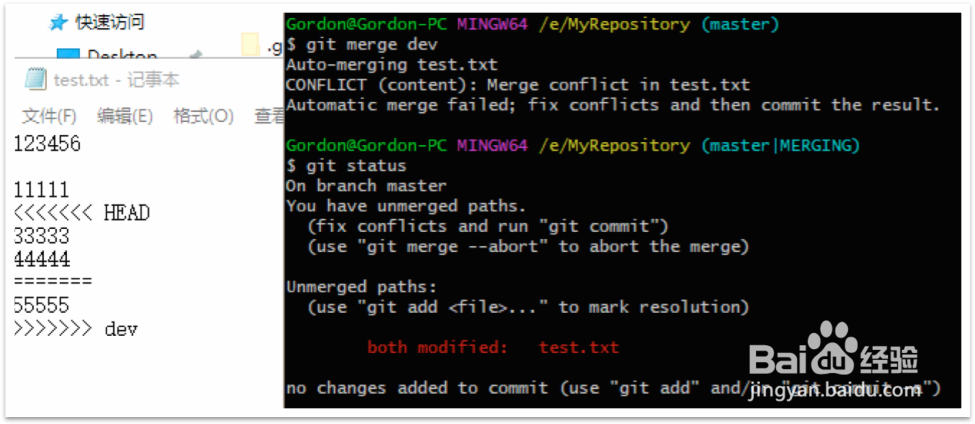Place cursor on the >>>>>>> dev line

75,329
